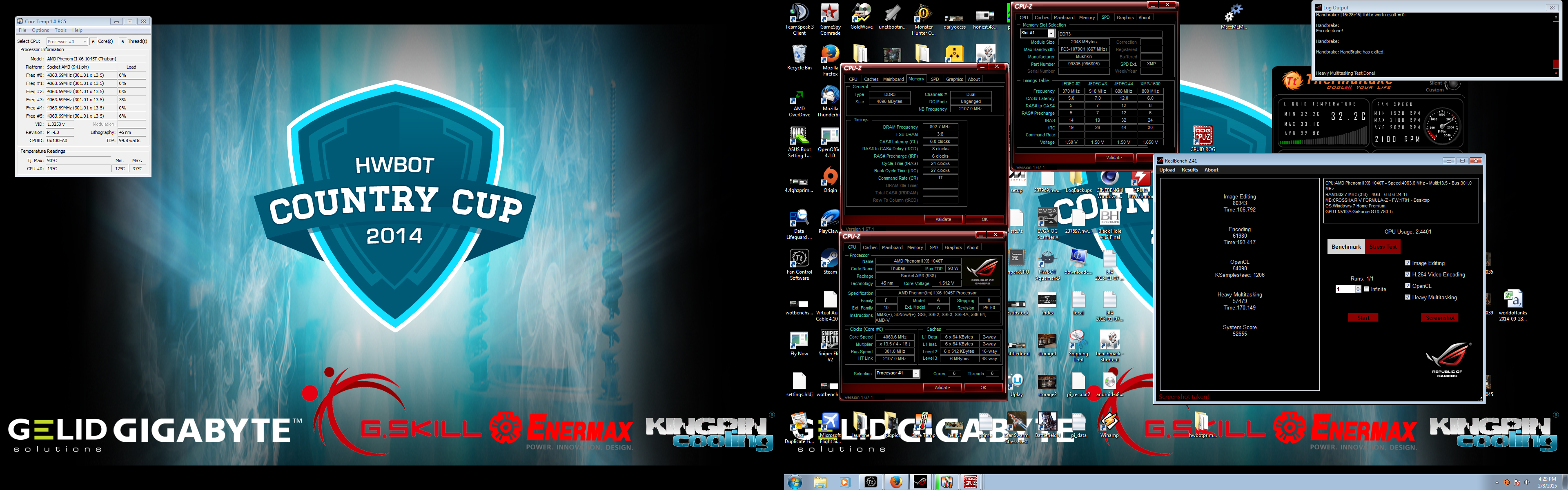Open the Tools menu in Core Temp
1568x490 pixels.
pyautogui.click(x=61, y=30)
